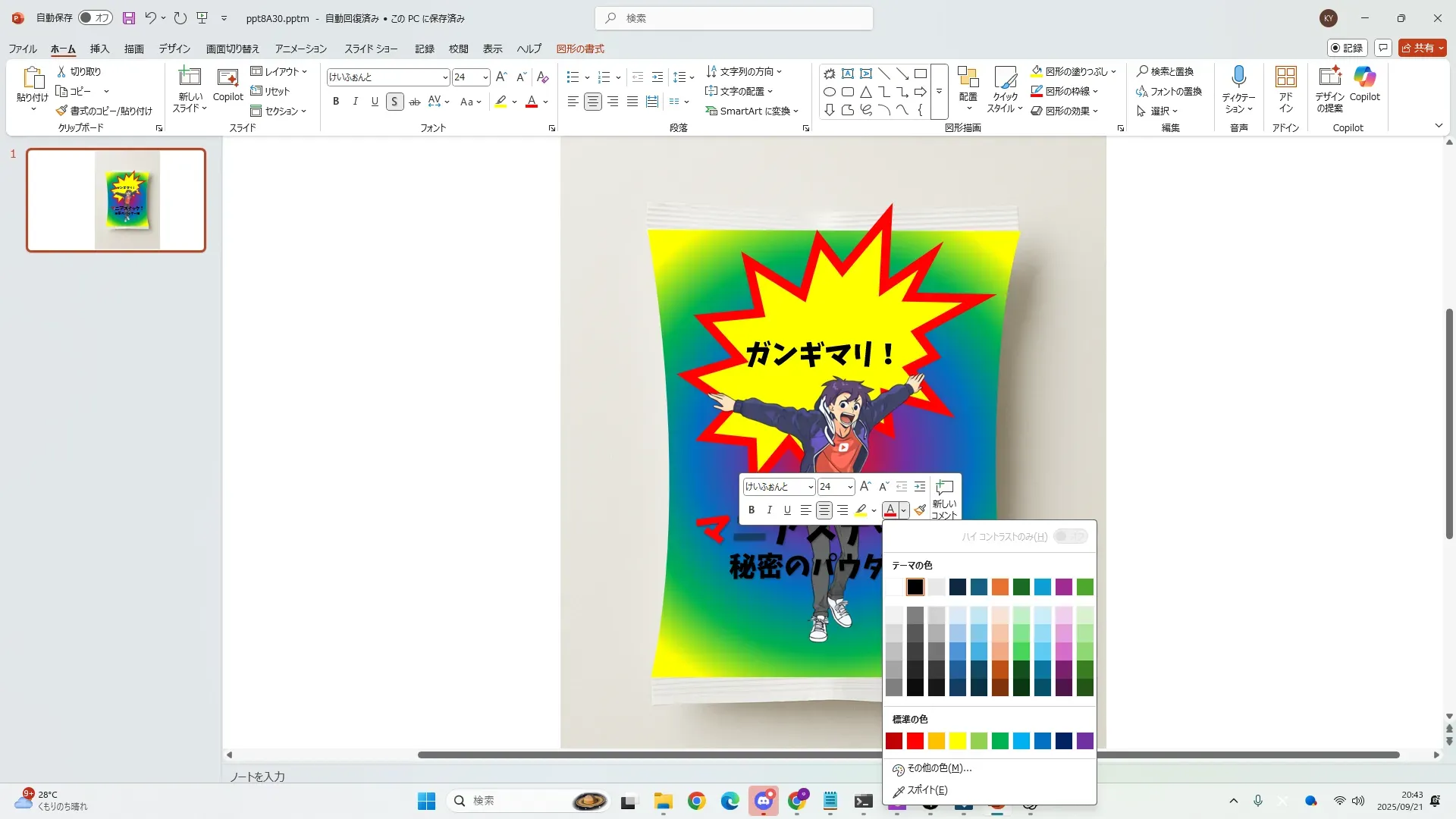Select the New Slide icon
This screenshot has width=1456, height=819.
tap(190, 77)
